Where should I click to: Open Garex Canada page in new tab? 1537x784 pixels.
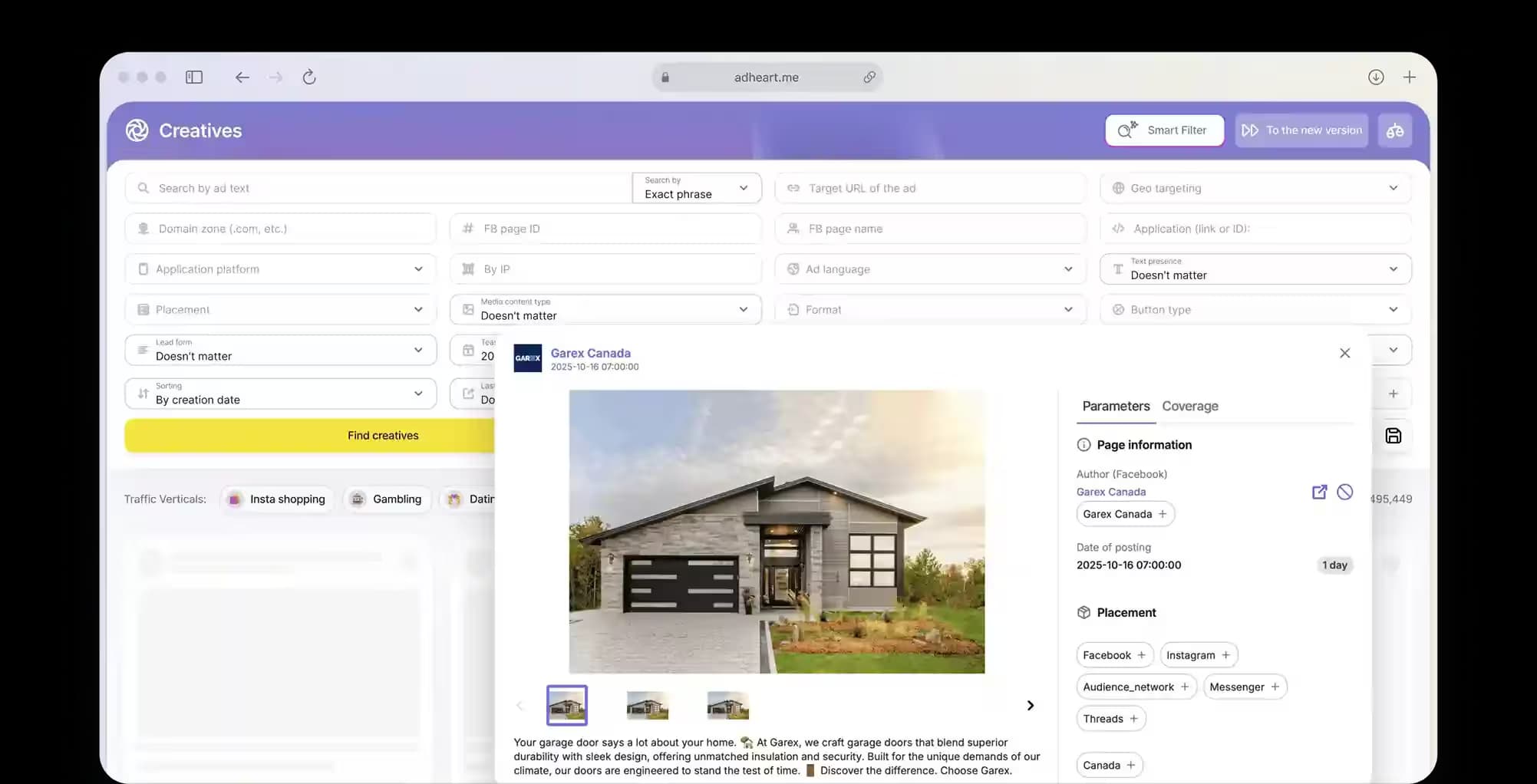click(1320, 492)
